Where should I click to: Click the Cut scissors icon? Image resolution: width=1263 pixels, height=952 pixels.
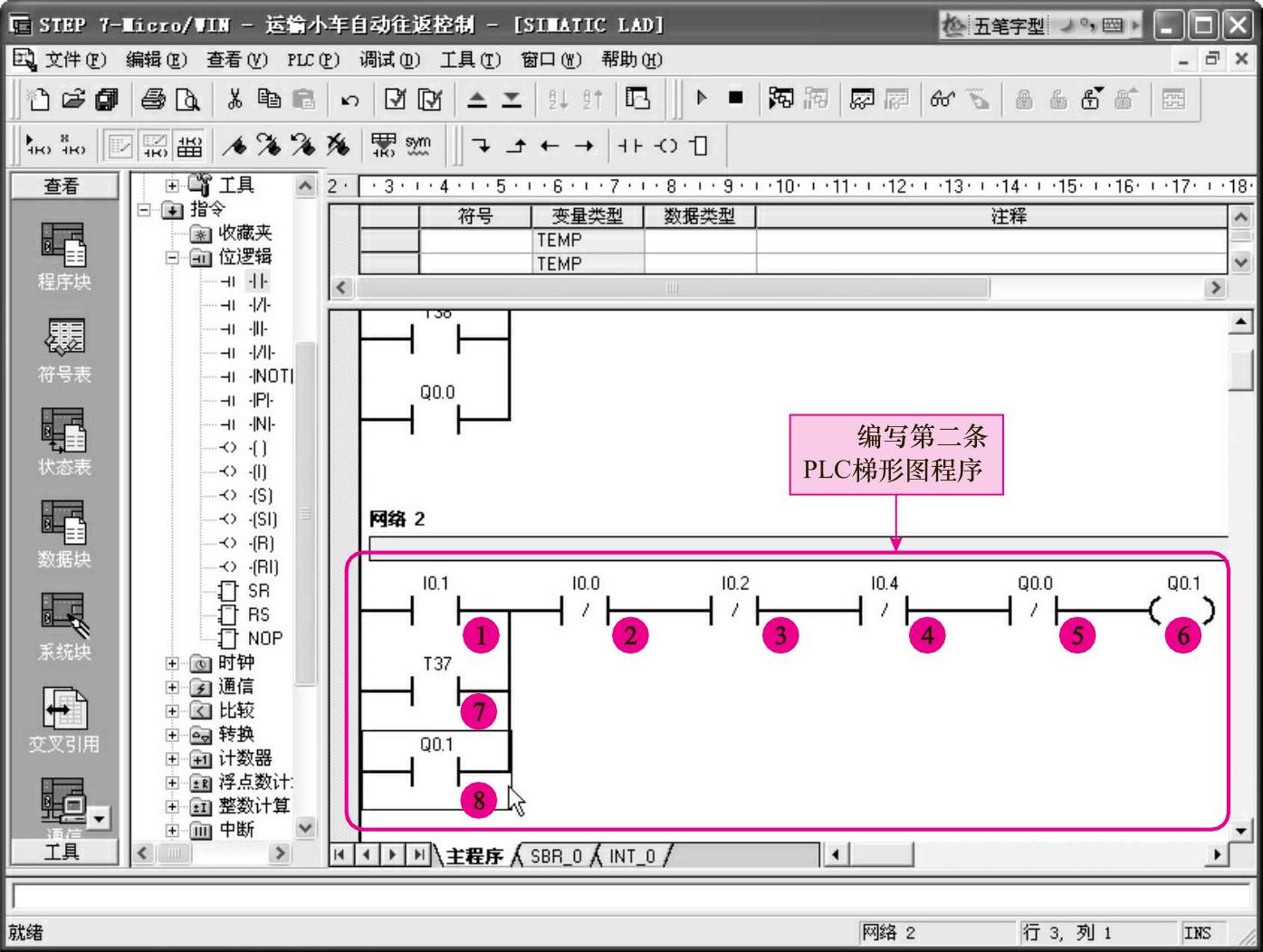[x=235, y=99]
